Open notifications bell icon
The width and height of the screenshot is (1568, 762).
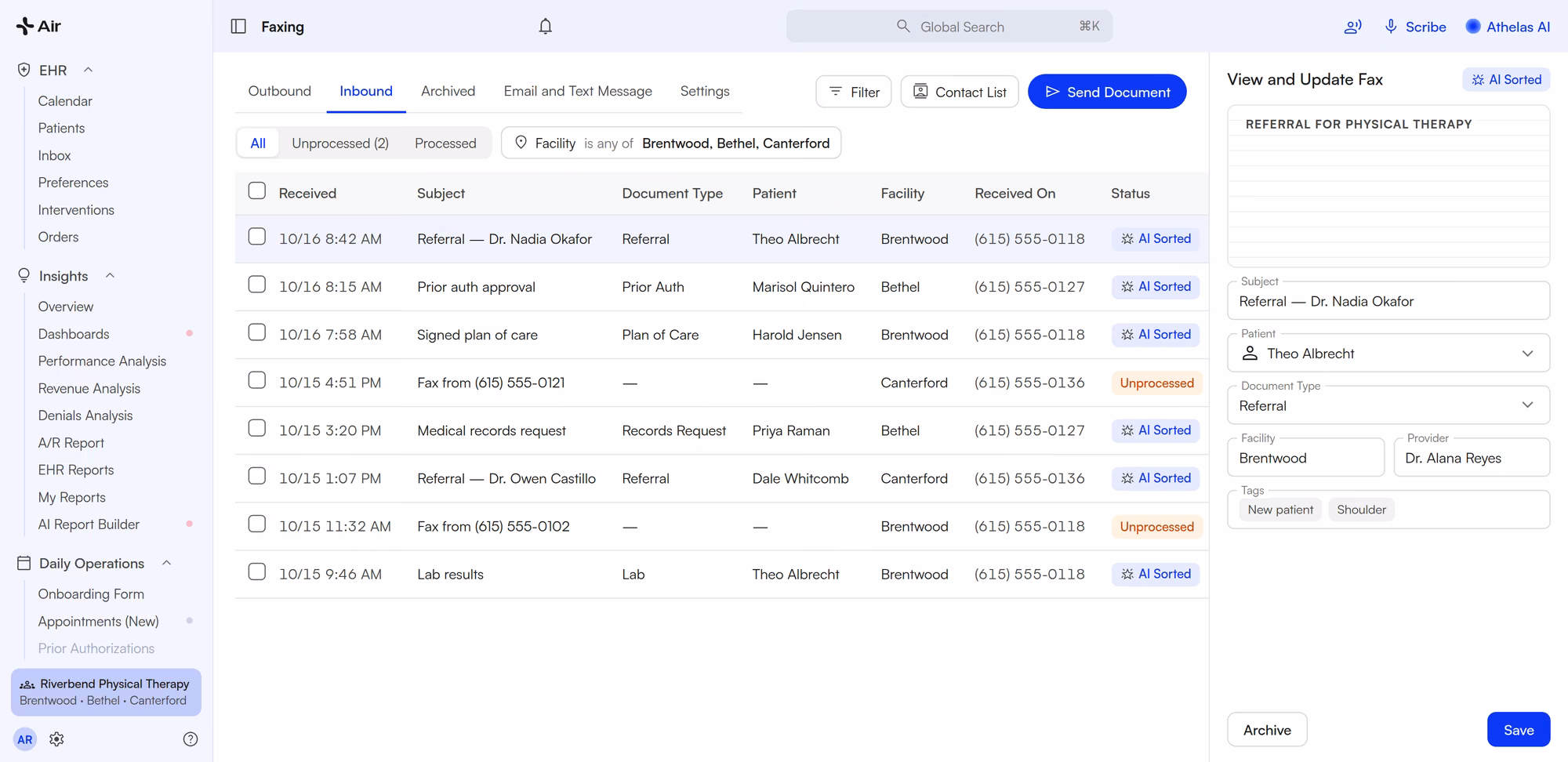point(546,27)
